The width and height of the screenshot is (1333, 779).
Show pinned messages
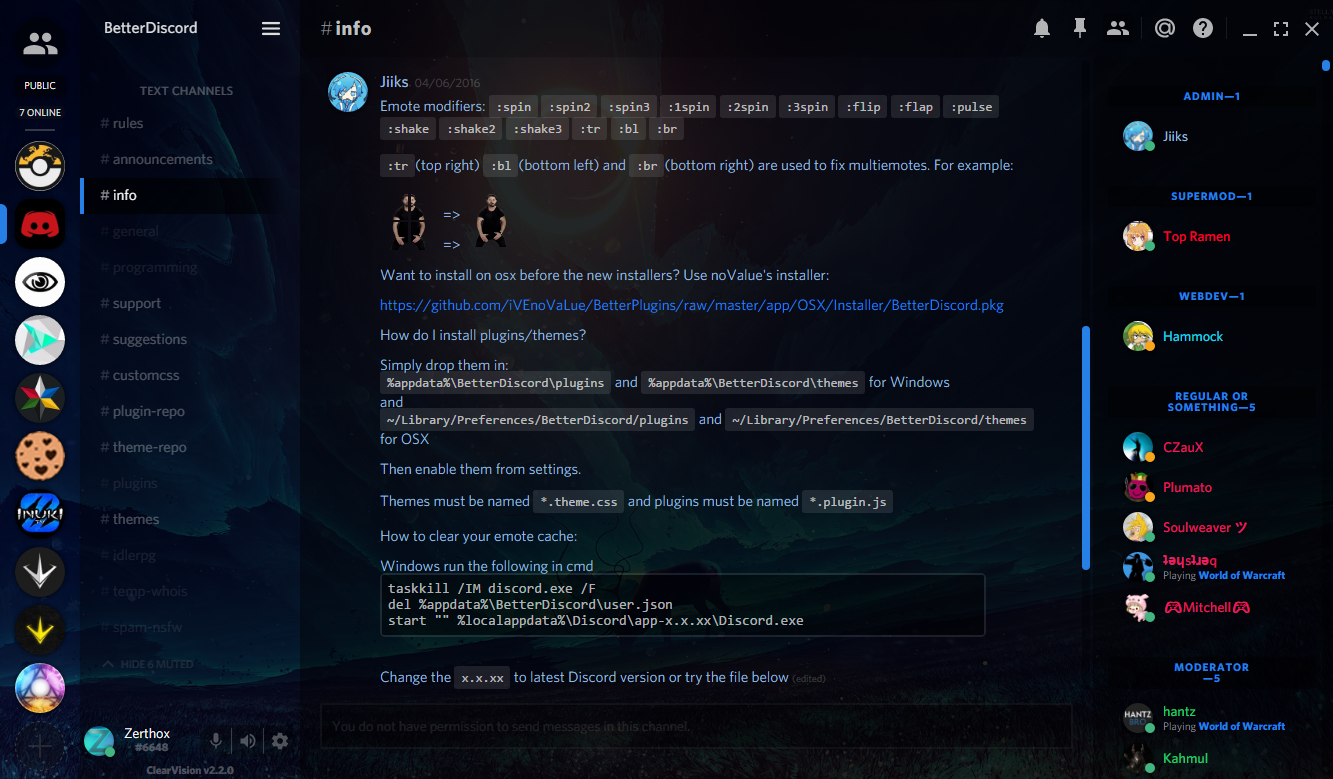pyautogui.click(x=1080, y=29)
